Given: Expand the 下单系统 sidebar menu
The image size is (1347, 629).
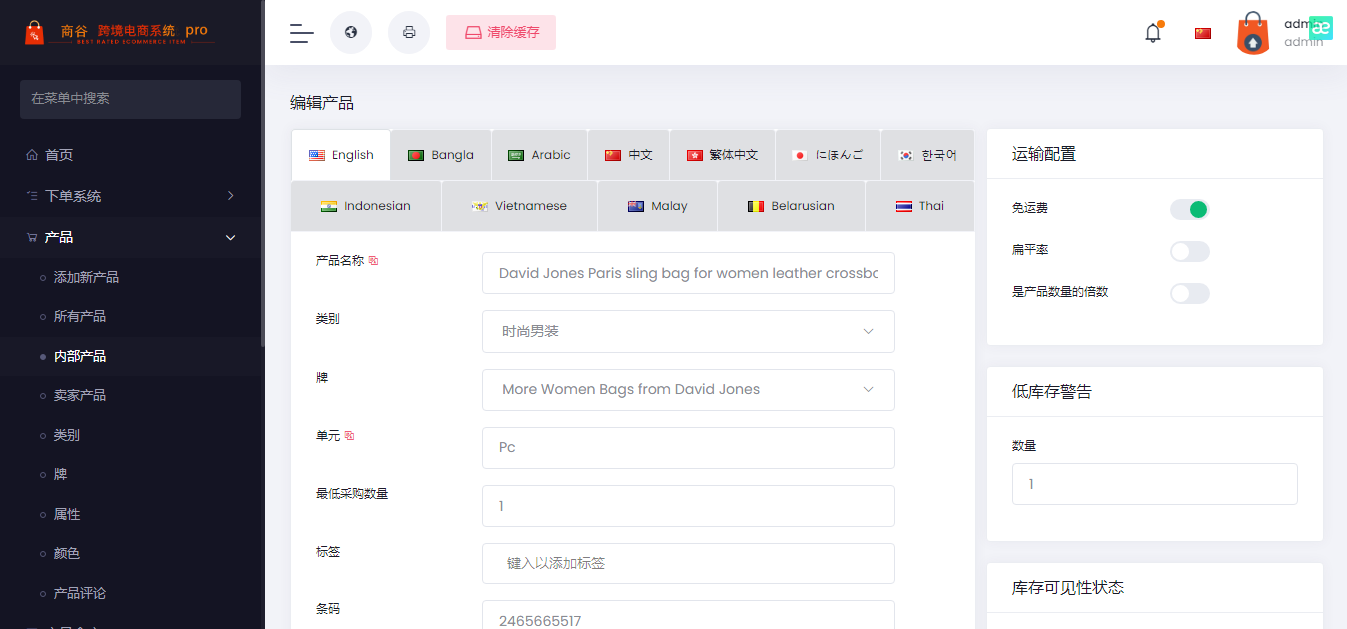Looking at the screenshot, I should 132,196.
